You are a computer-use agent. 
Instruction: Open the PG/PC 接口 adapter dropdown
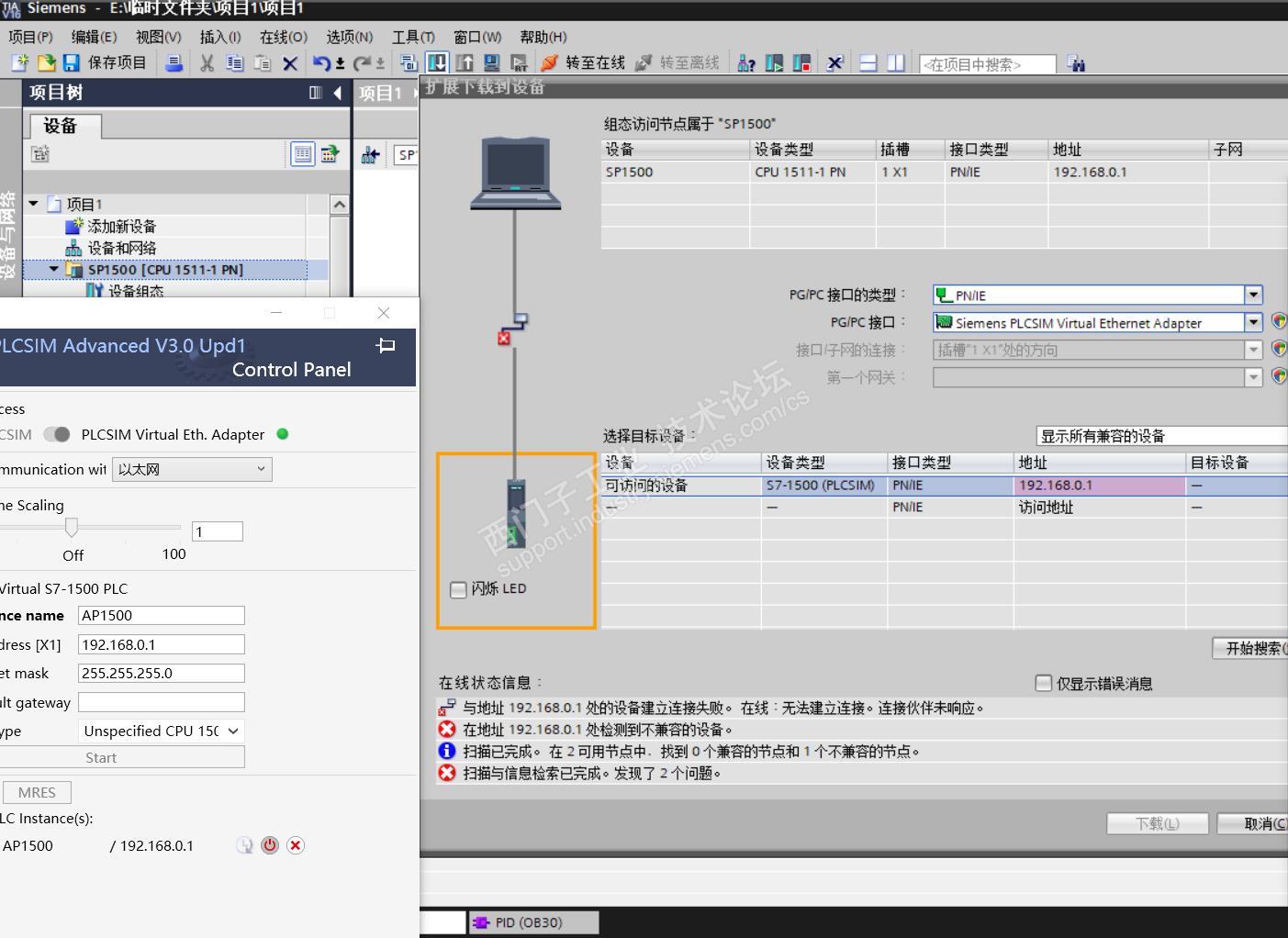[x=1253, y=322]
